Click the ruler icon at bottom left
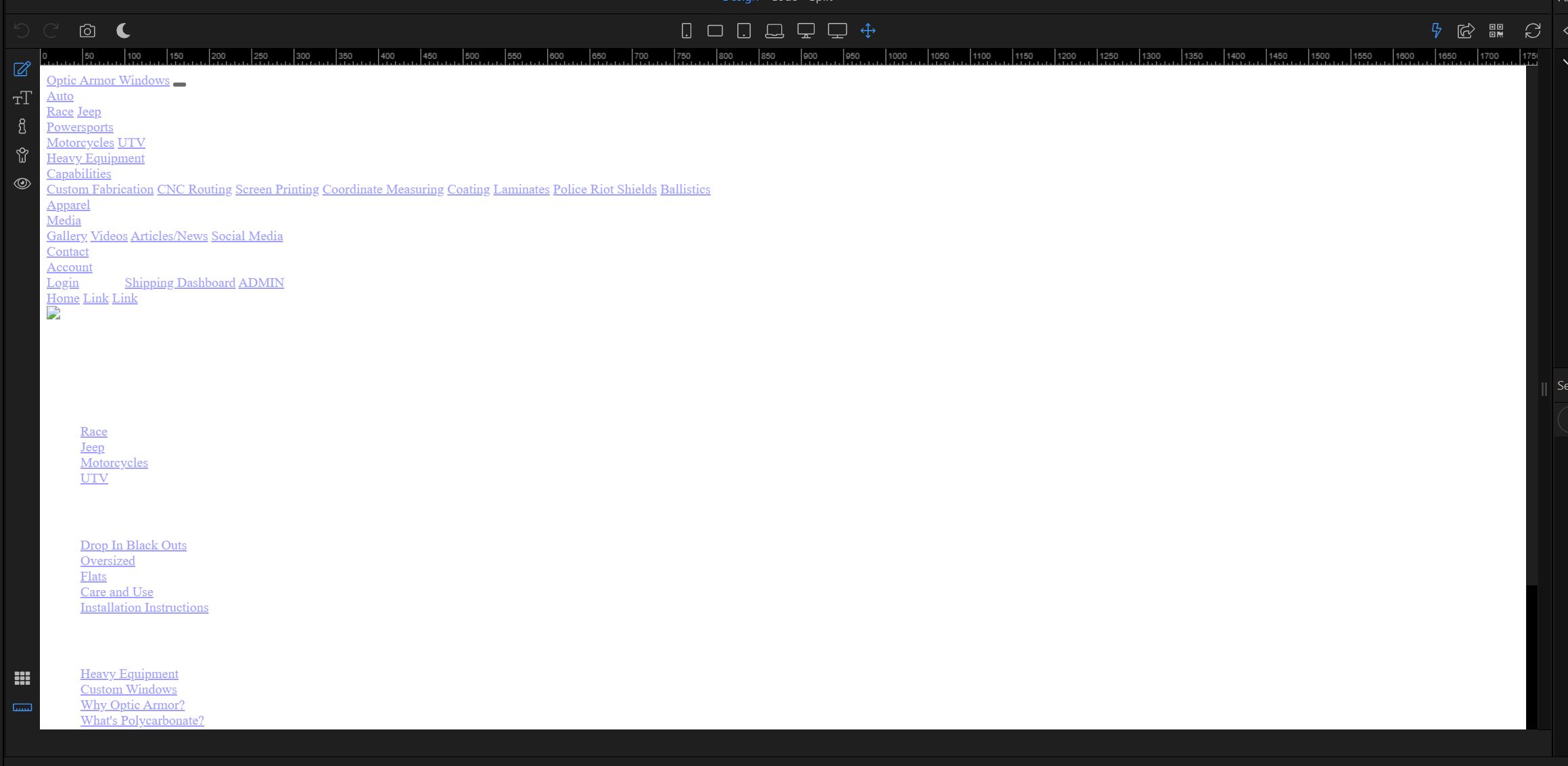 pos(22,708)
